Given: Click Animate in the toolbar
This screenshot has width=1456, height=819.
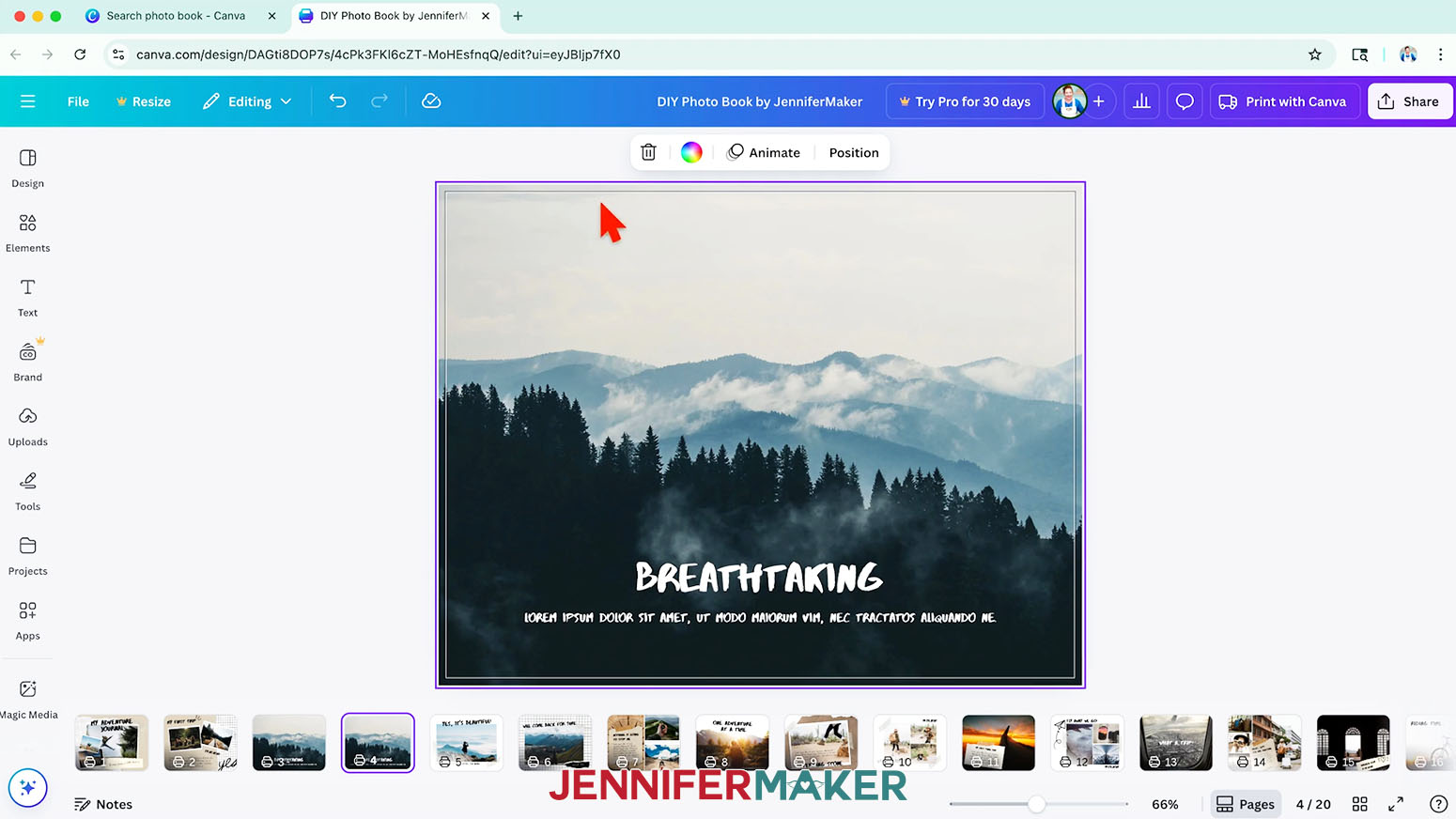Looking at the screenshot, I should click(x=765, y=152).
